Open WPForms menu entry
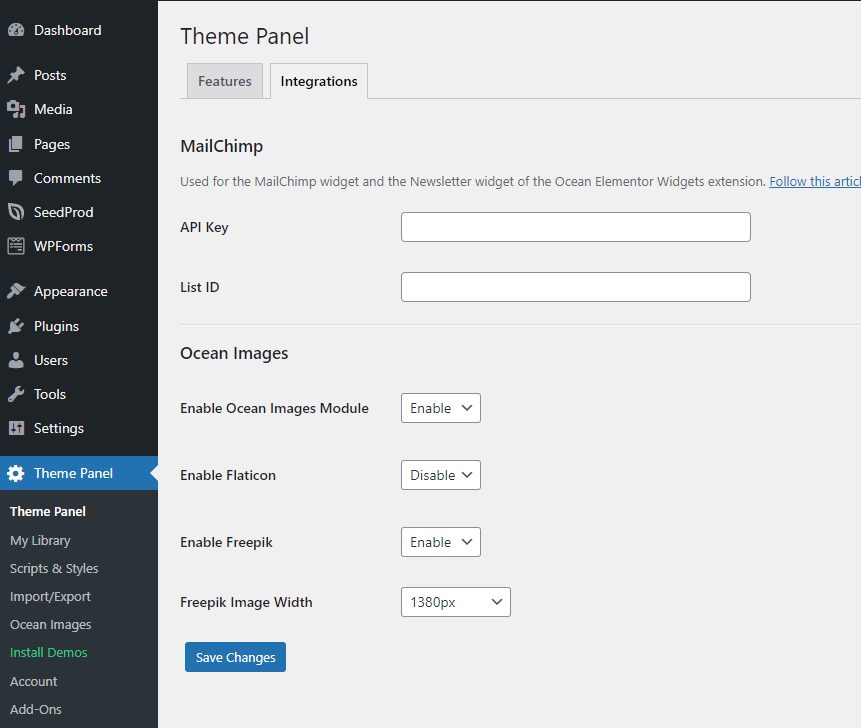861x728 pixels. [x=64, y=247]
